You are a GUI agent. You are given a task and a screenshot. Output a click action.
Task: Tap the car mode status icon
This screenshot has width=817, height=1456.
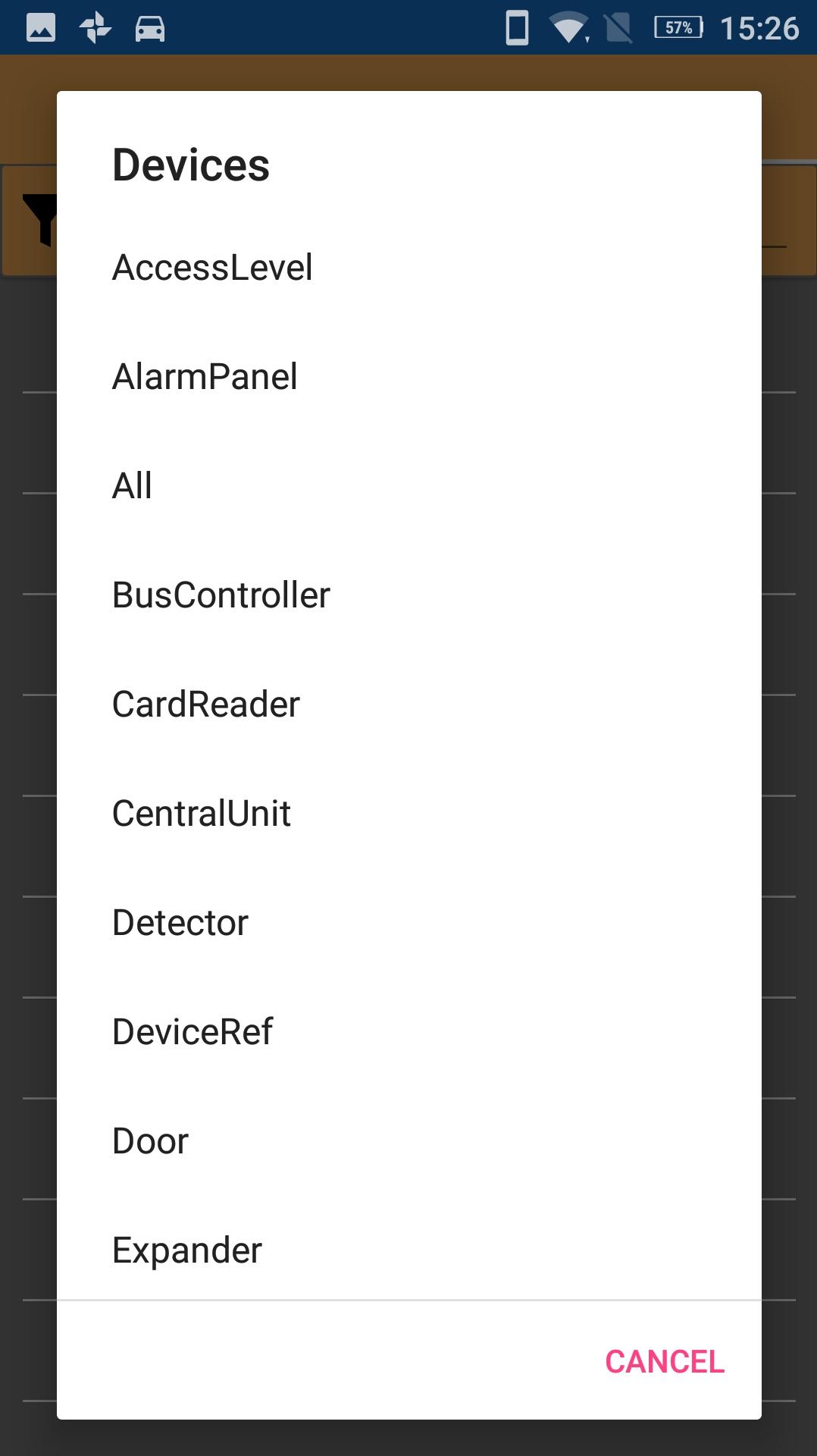pos(150,28)
